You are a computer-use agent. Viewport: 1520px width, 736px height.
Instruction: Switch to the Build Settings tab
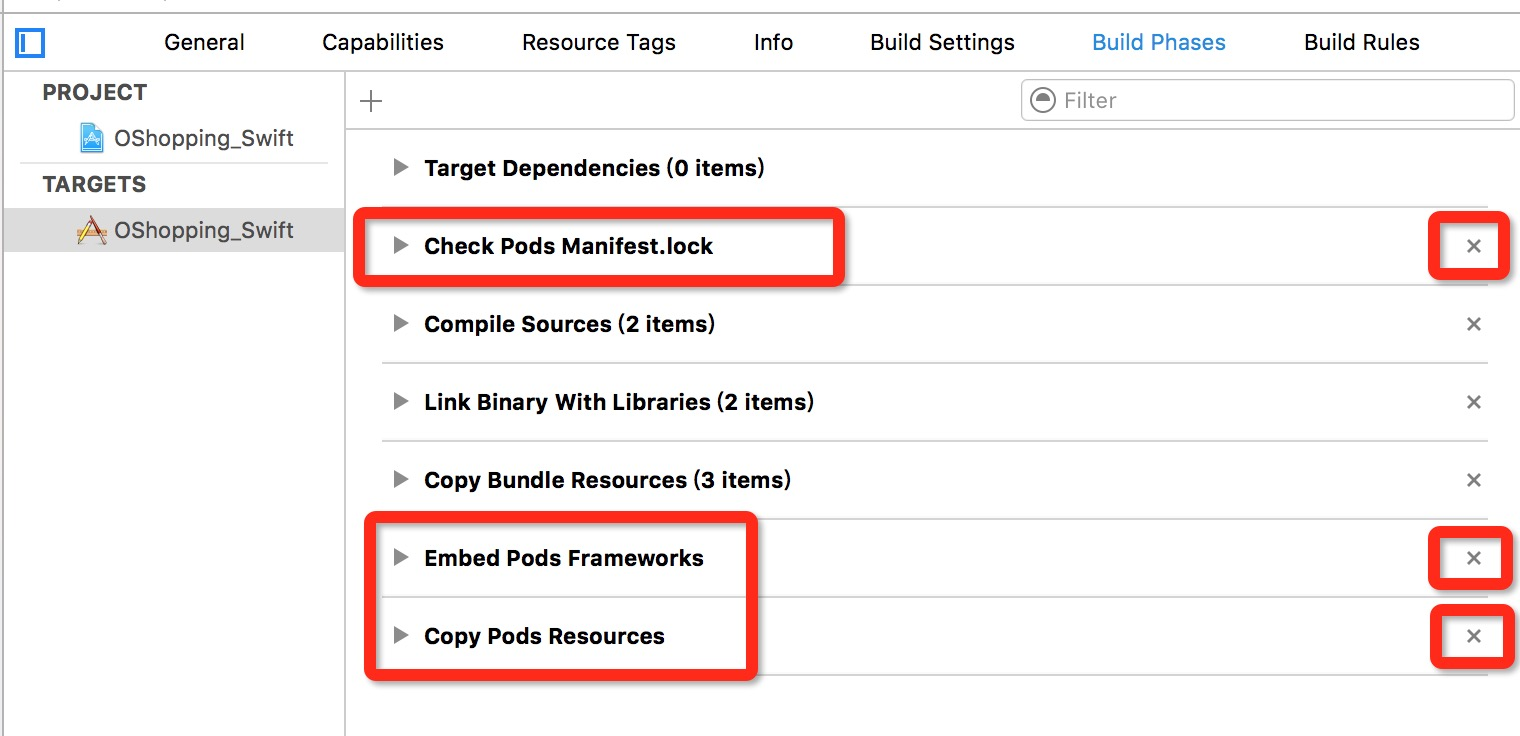(x=942, y=42)
